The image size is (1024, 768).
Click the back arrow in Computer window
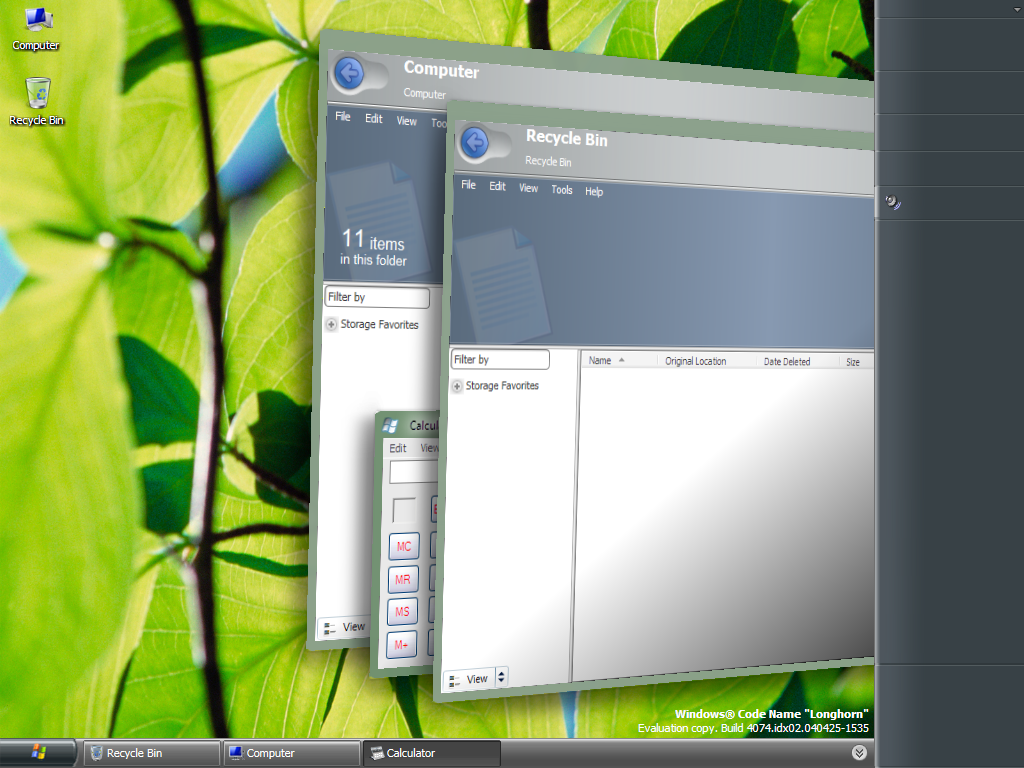[349, 72]
